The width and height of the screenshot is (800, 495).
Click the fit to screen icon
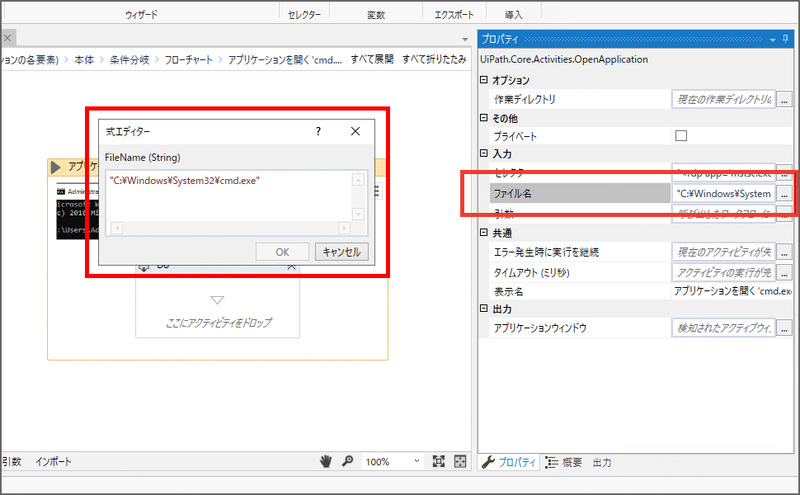[x=438, y=461]
